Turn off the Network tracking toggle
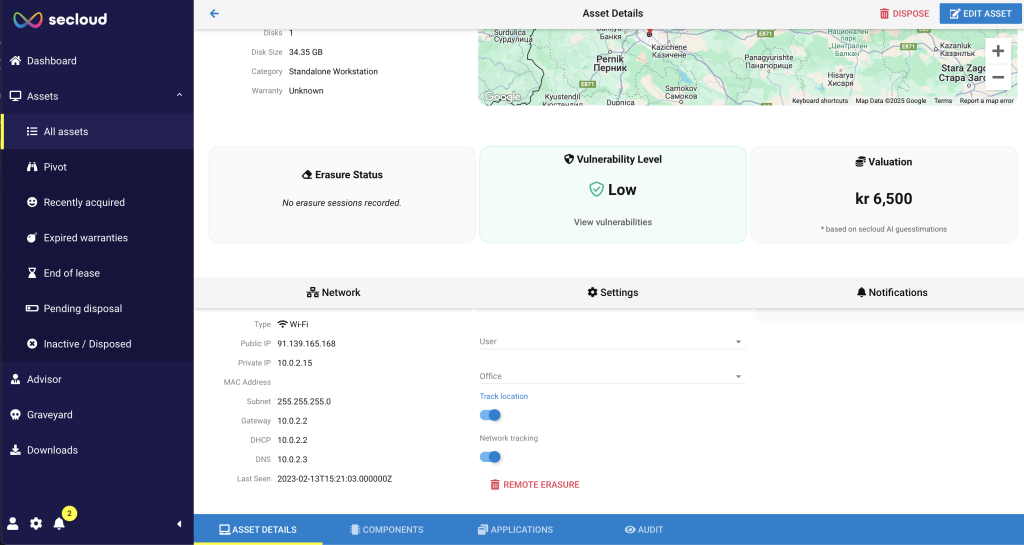Image resolution: width=1024 pixels, height=545 pixels. 490,457
